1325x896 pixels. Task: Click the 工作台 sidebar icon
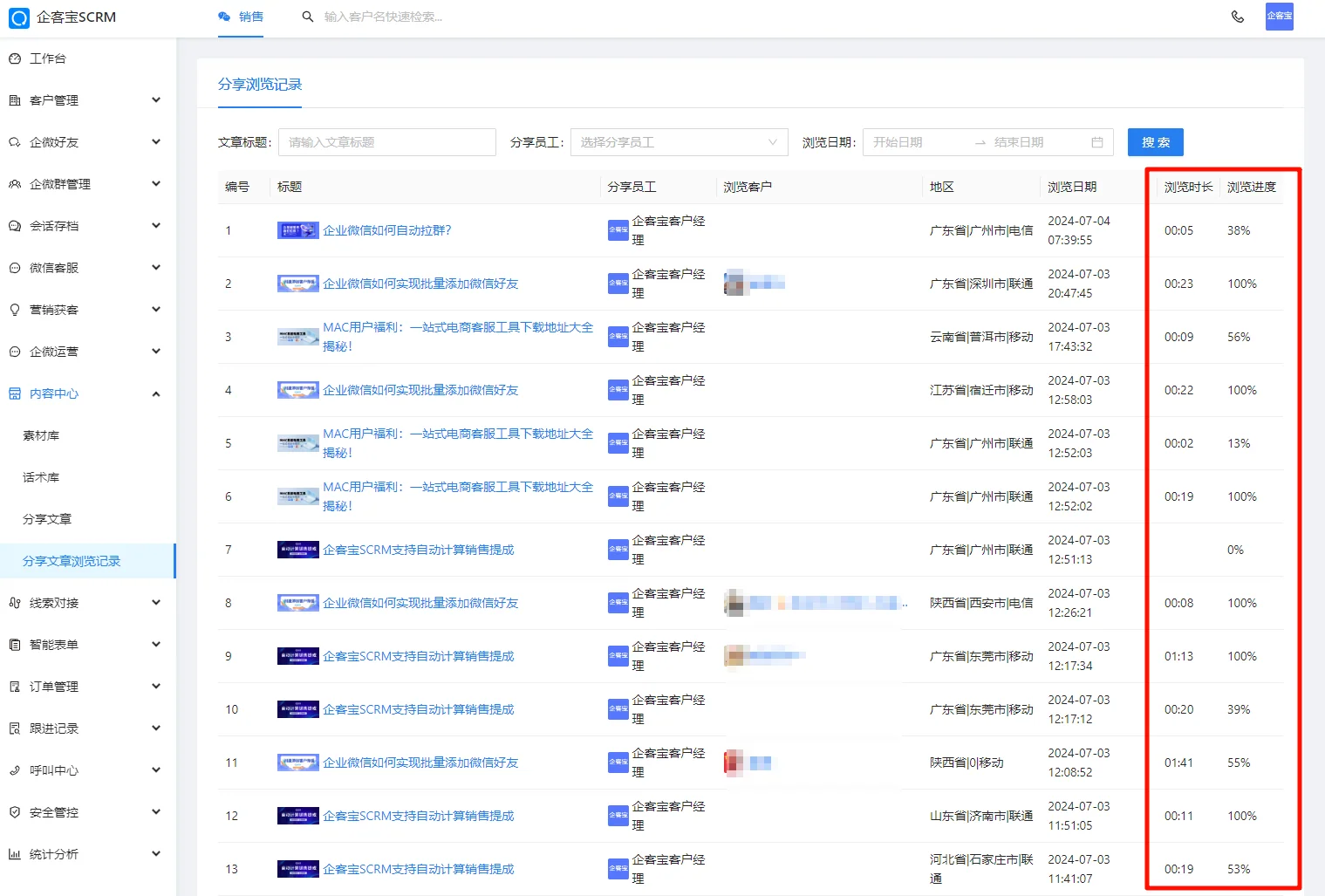[15, 58]
